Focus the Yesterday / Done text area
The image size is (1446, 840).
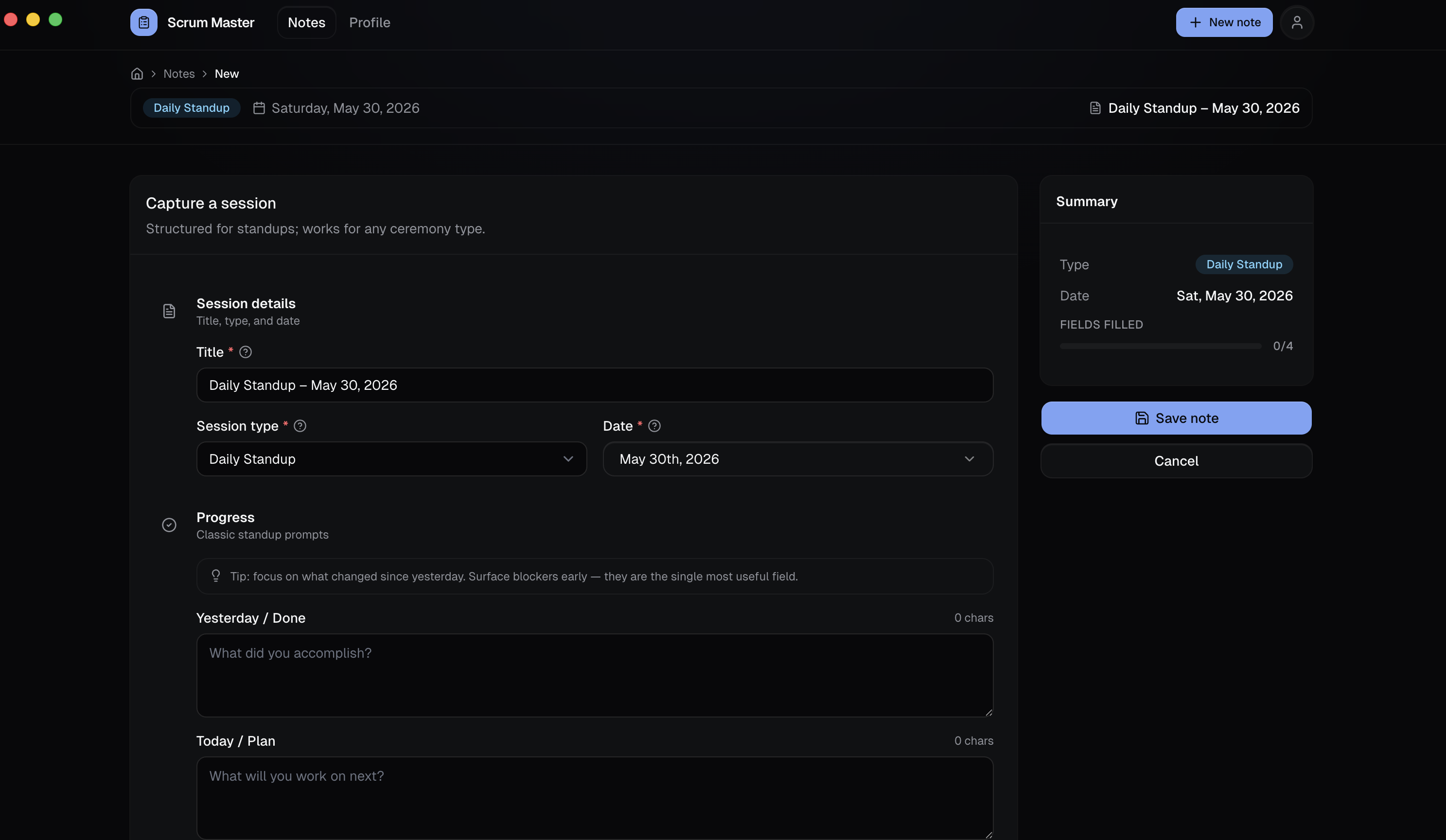(x=595, y=675)
